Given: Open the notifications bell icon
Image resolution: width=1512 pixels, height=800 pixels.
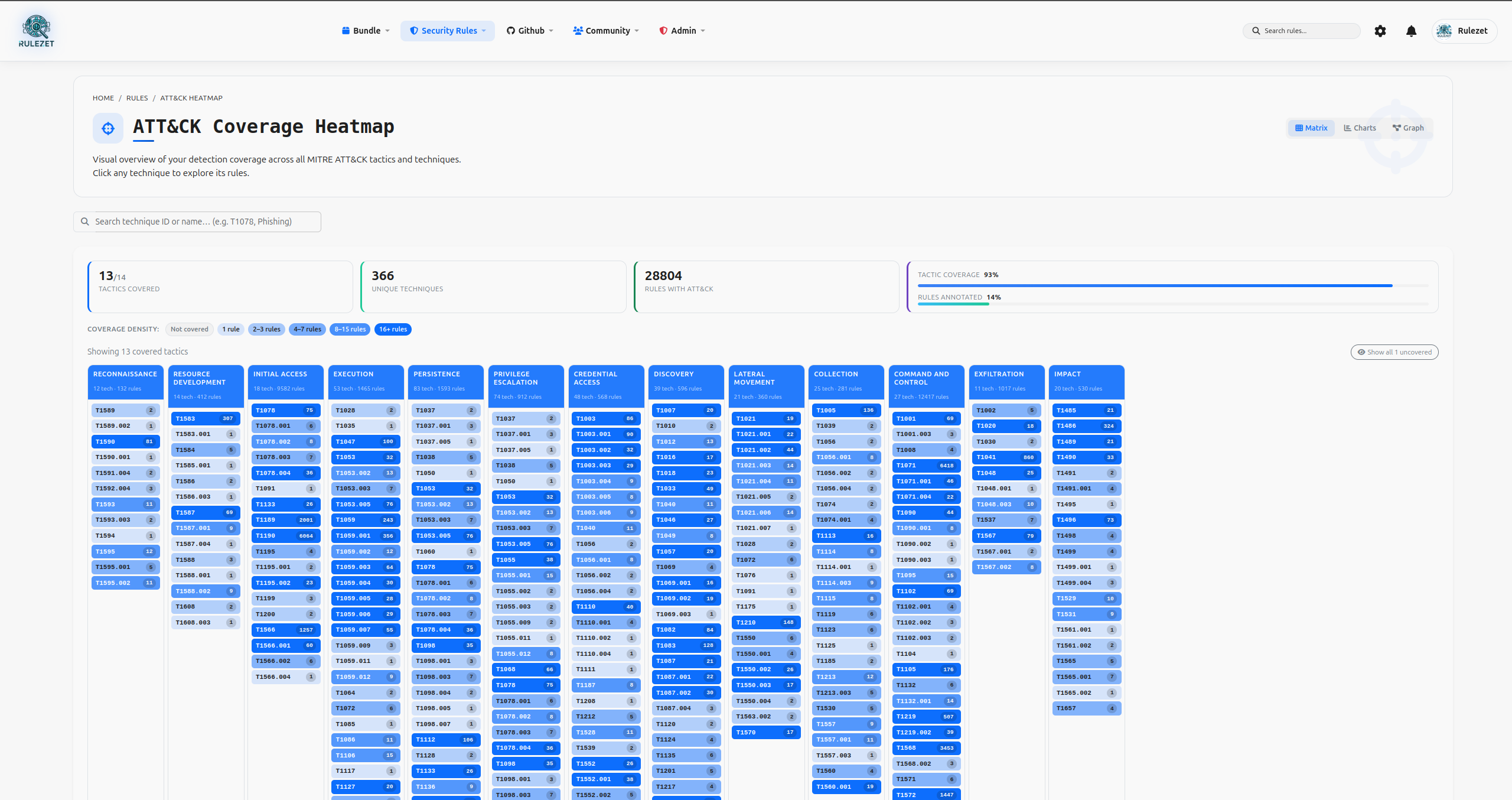Looking at the screenshot, I should point(1411,31).
